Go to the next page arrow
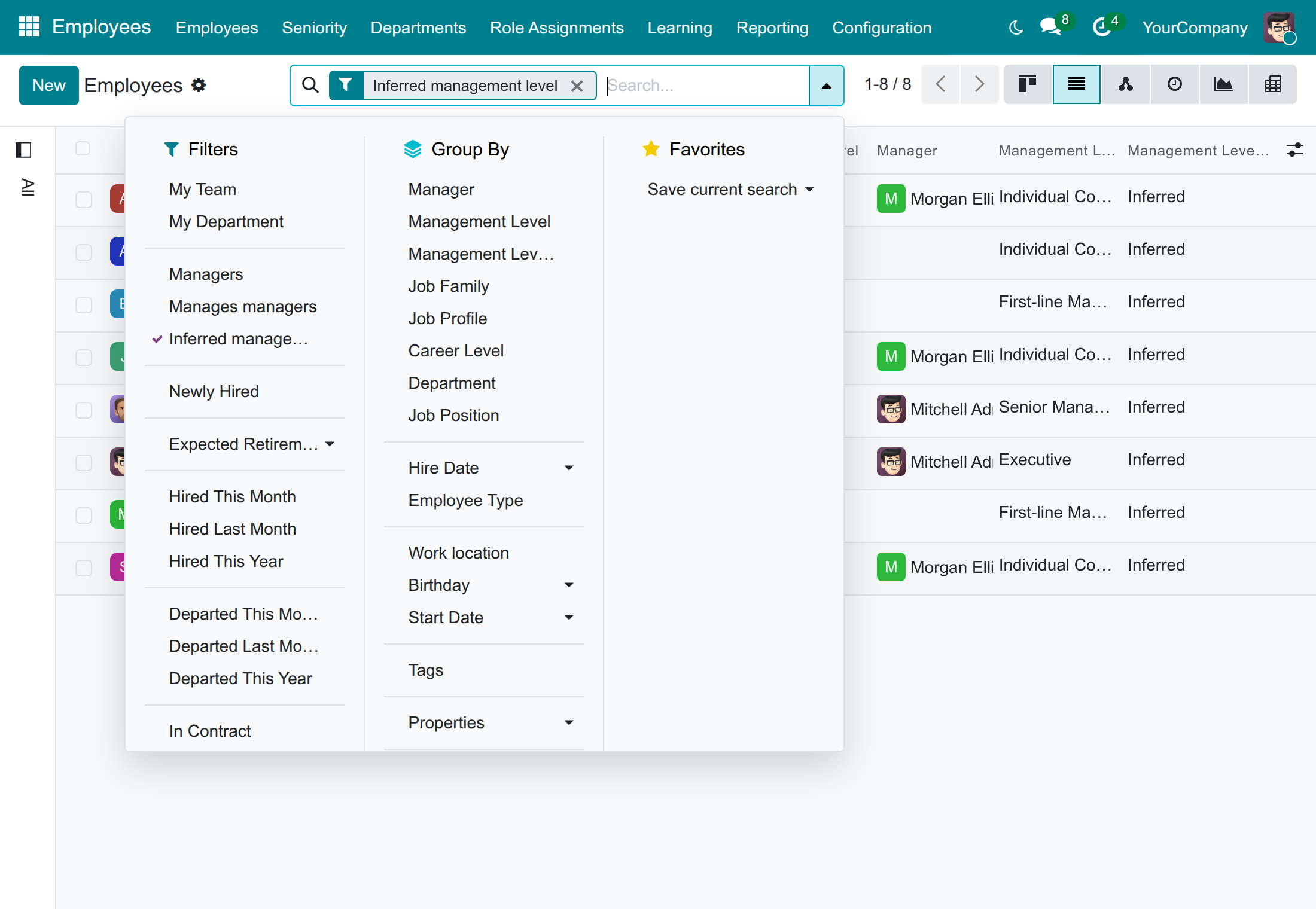This screenshot has height=909, width=1316. [x=979, y=84]
